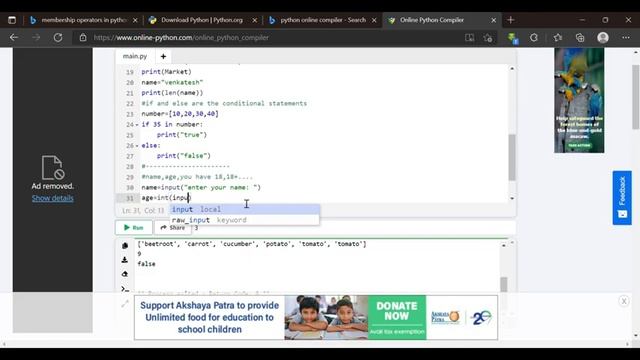
Task: Click the editor scroll down arrow
Action: (x=512, y=198)
